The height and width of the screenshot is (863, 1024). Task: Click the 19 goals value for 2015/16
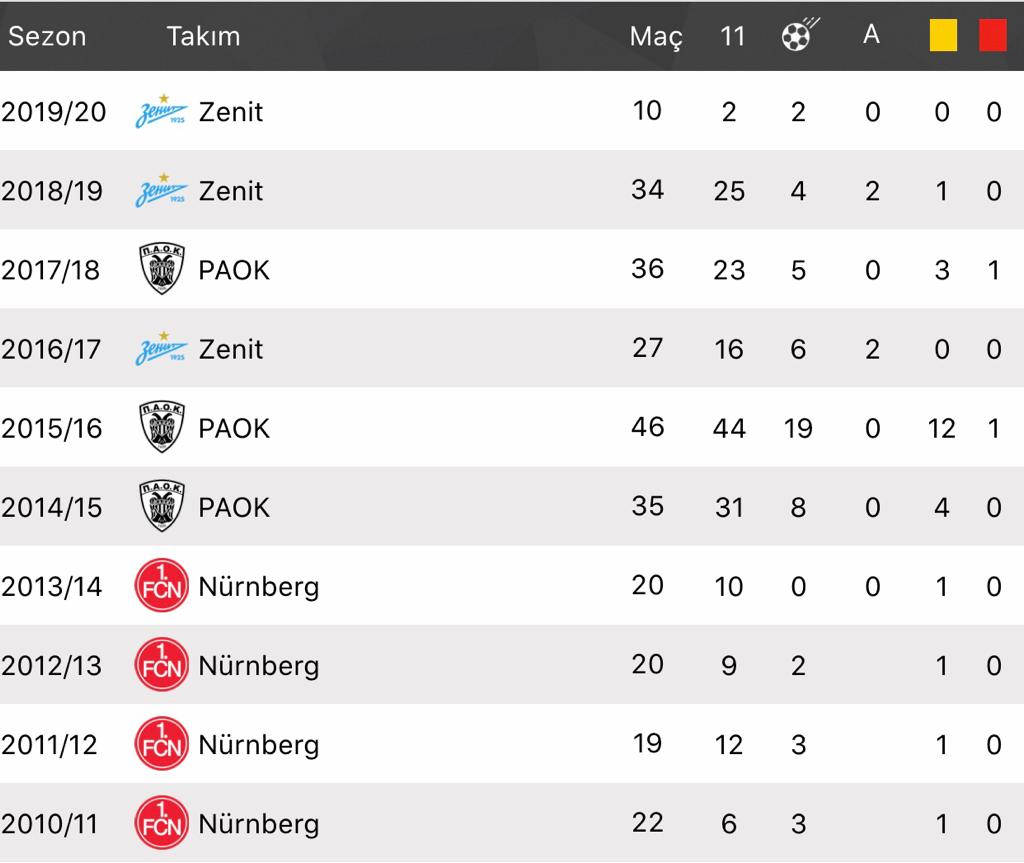coord(798,428)
